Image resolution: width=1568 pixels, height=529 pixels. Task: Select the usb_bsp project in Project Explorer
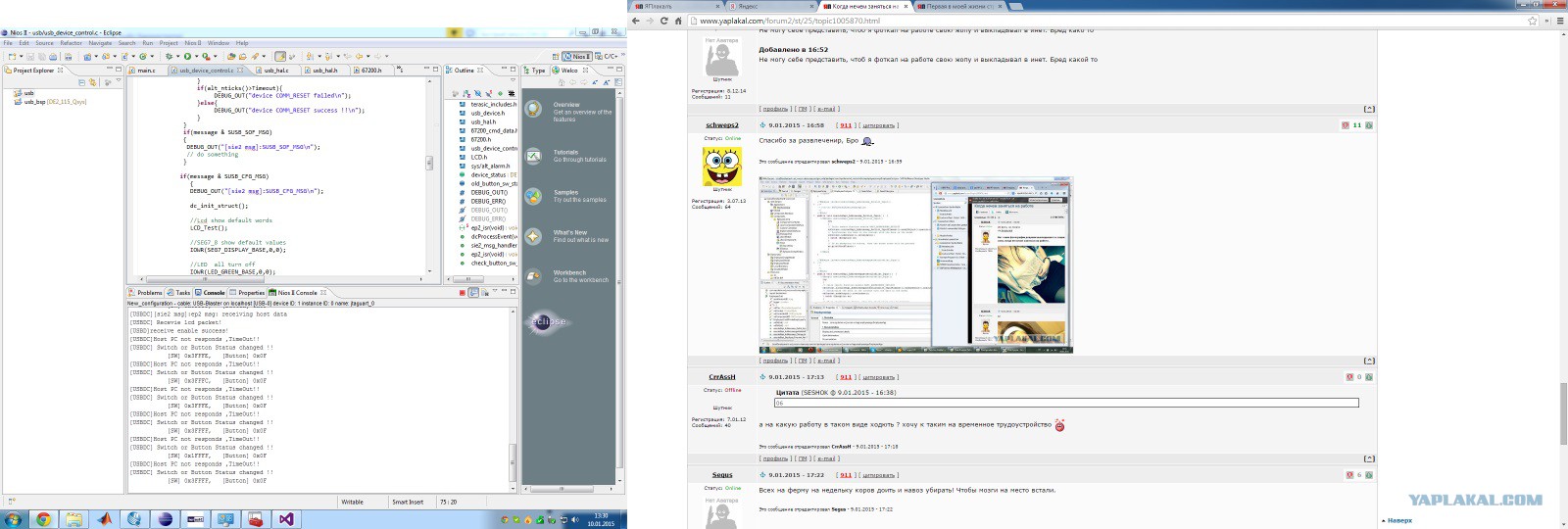(x=50, y=102)
